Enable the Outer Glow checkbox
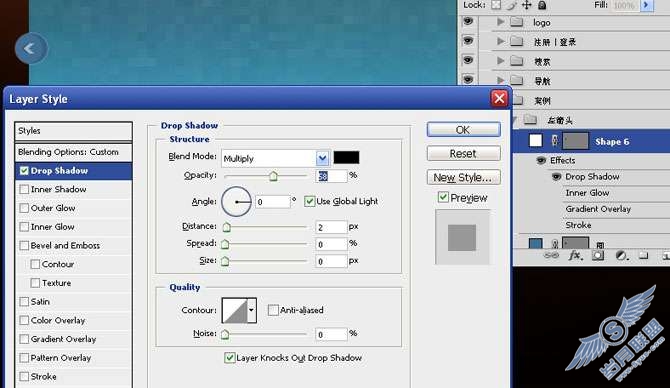Image resolution: width=670 pixels, height=388 pixels. pos(24,208)
